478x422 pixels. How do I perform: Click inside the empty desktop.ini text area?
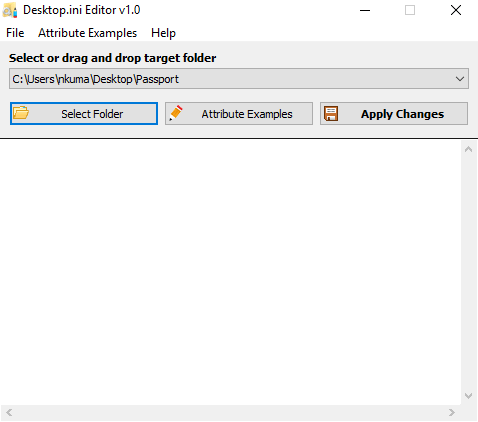click(231, 272)
